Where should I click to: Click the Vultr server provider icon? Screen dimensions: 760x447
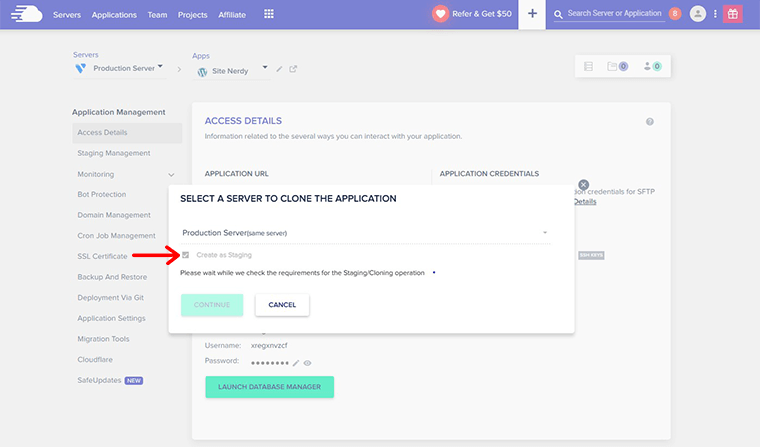pos(80,68)
